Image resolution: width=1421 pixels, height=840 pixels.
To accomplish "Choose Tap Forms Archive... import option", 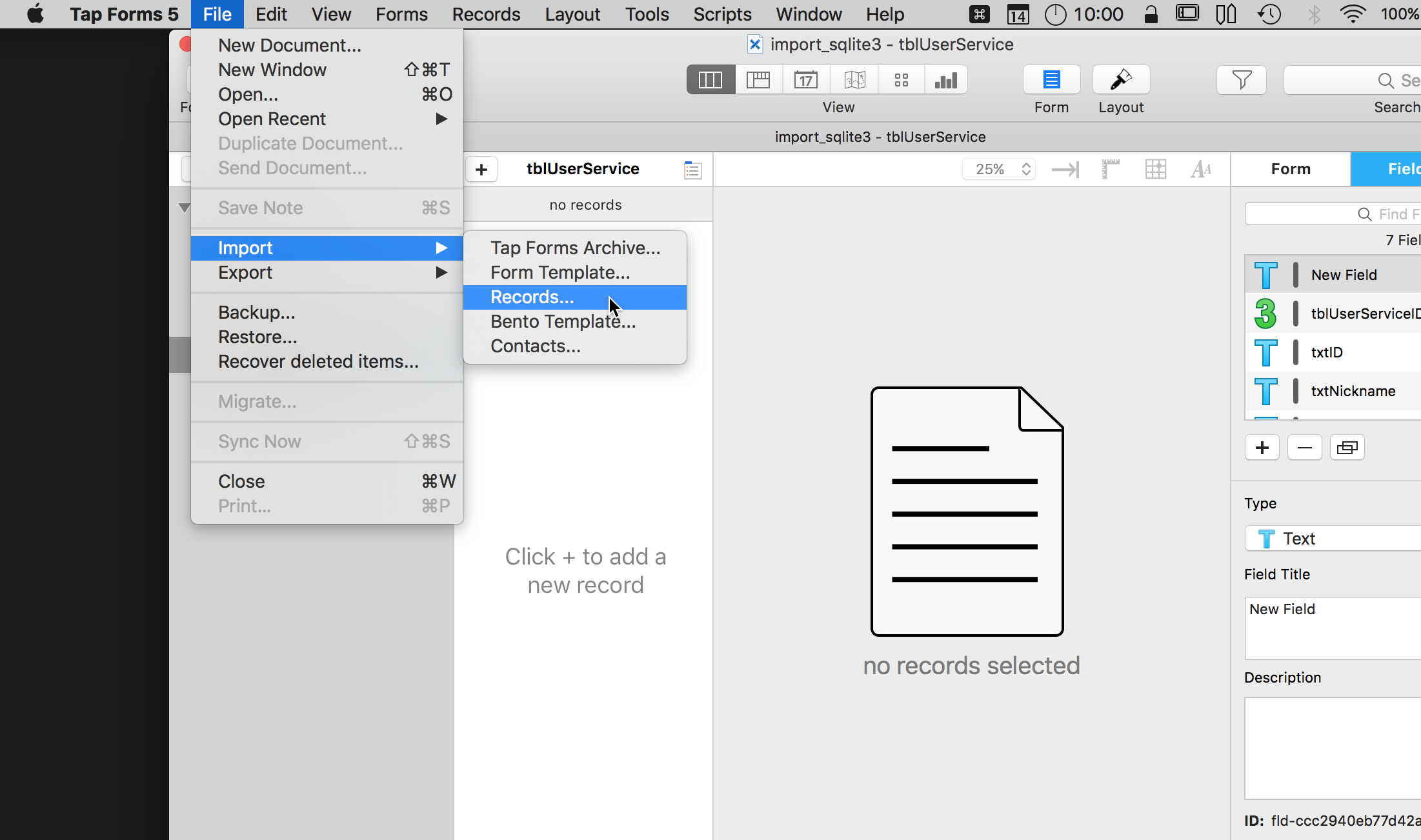I will pos(575,248).
